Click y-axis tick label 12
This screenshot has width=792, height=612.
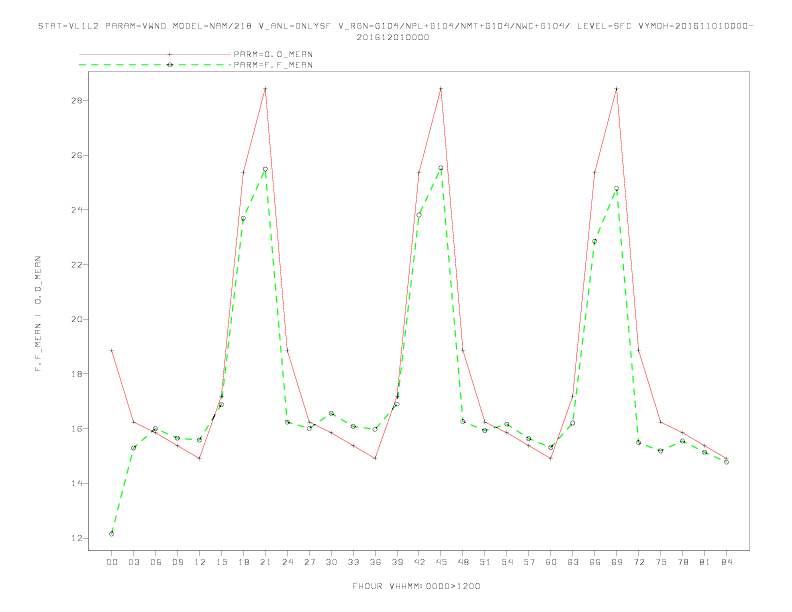tap(77, 538)
